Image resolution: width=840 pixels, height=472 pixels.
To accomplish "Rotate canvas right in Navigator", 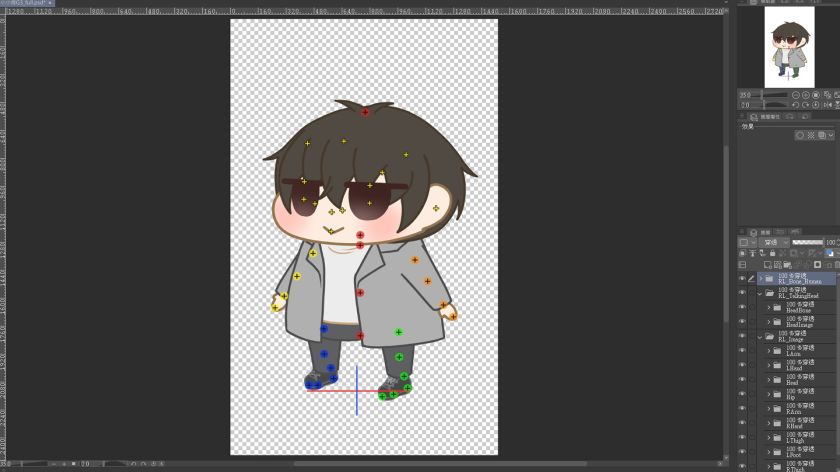I will 806,105.
